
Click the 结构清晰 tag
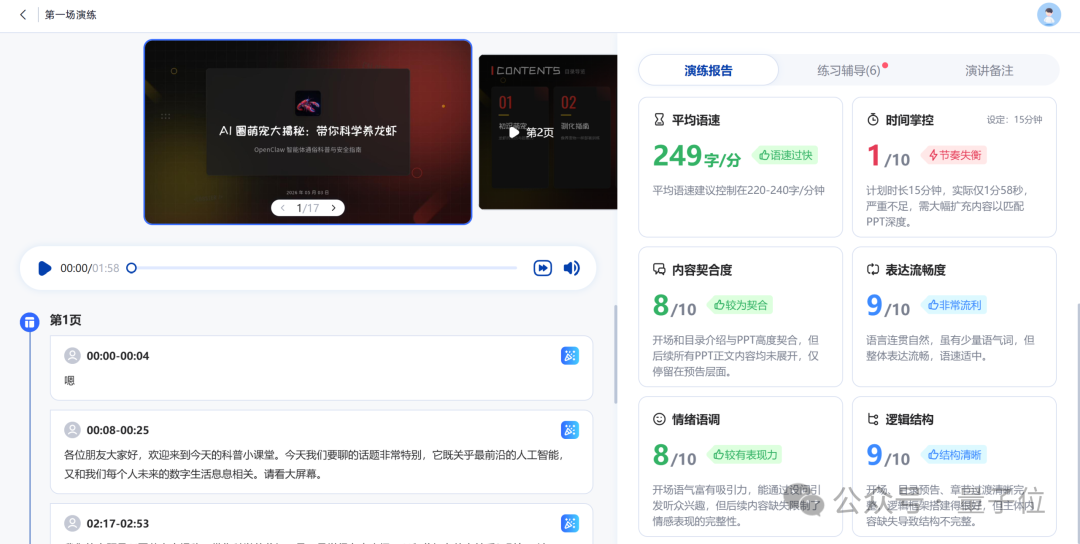(x=954, y=454)
